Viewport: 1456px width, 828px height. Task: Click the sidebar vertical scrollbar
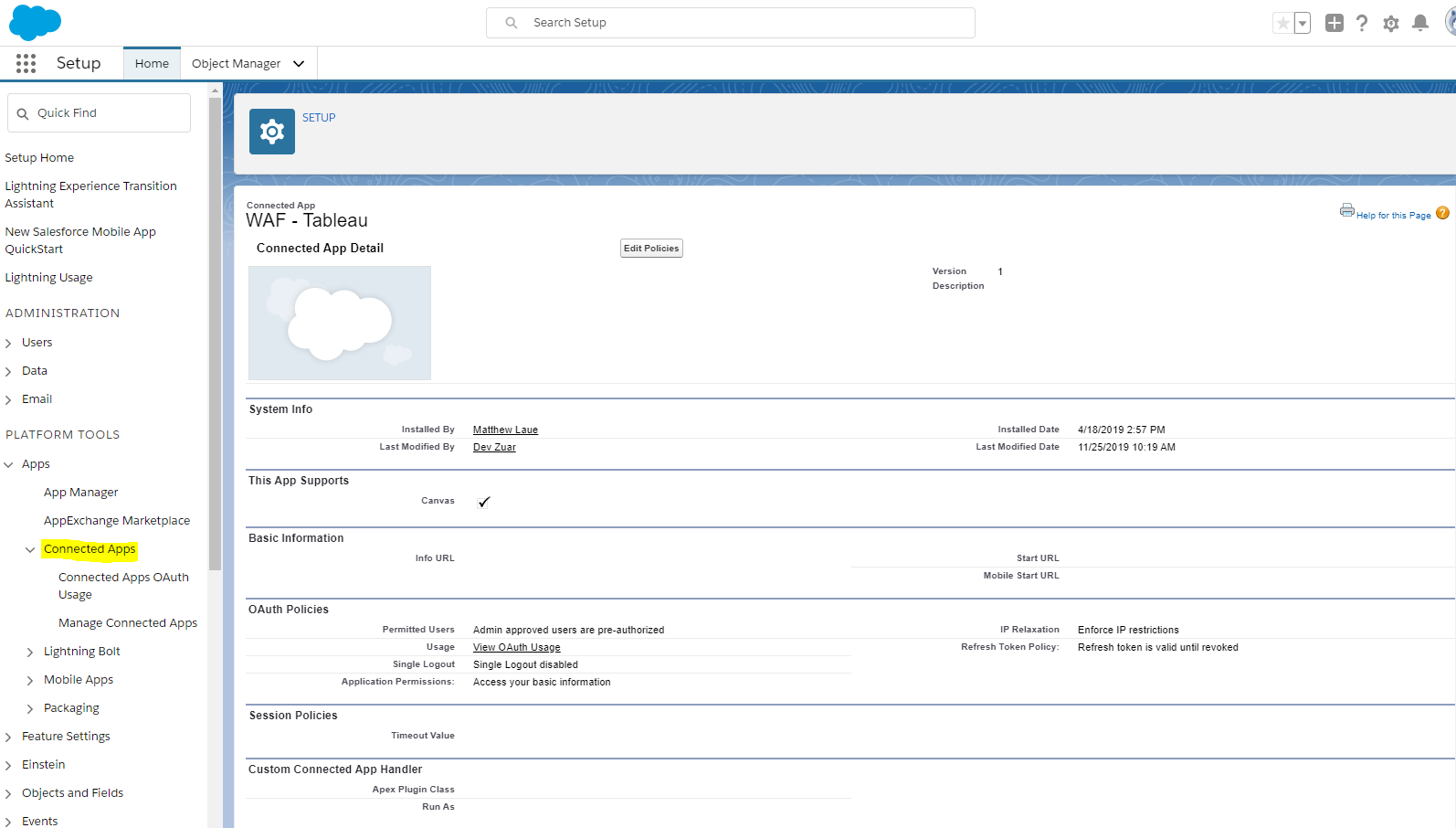pyautogui.click(x=216, y=334)
